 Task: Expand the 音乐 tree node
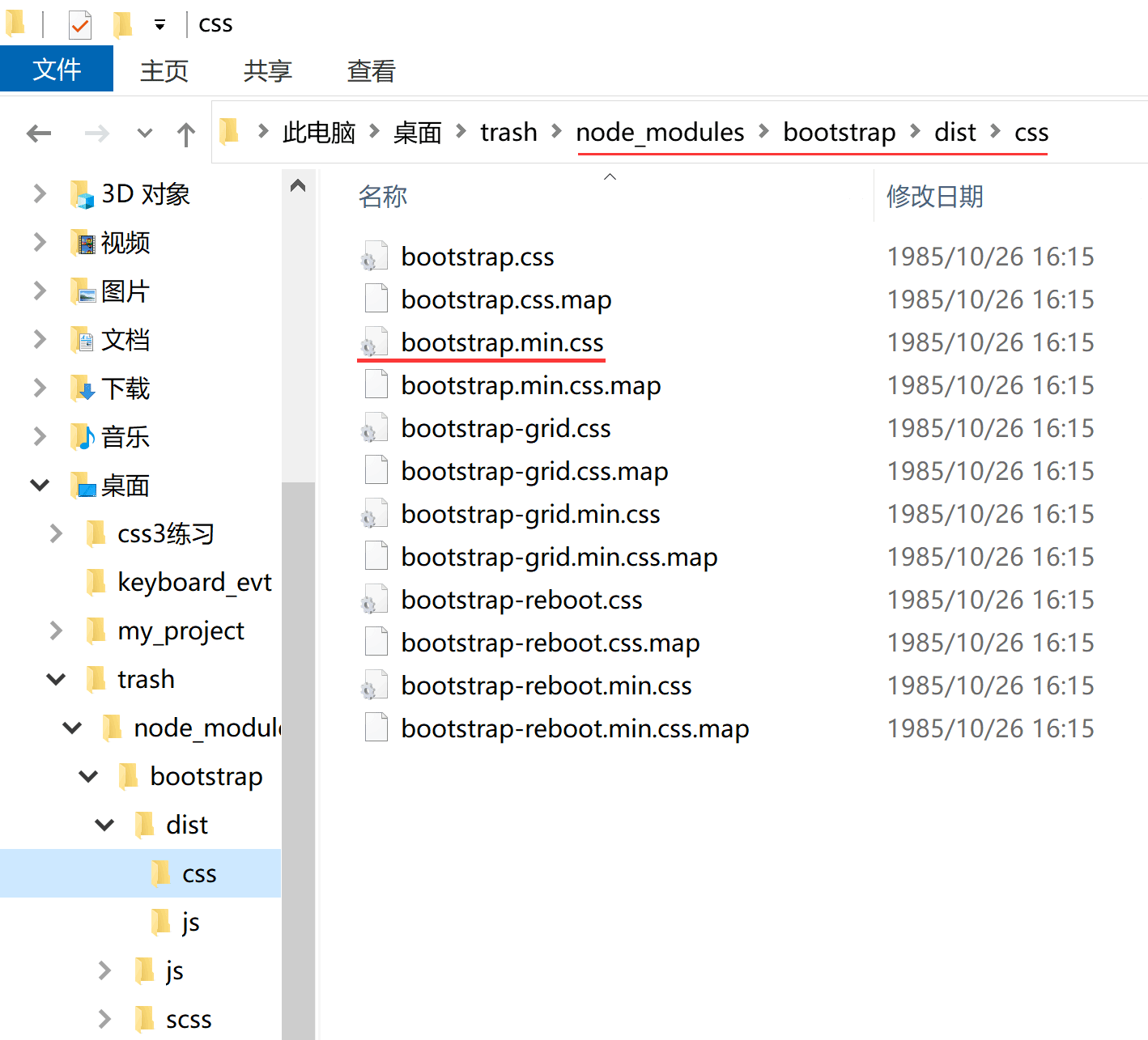pyautogui.click(x=40, y=437)
